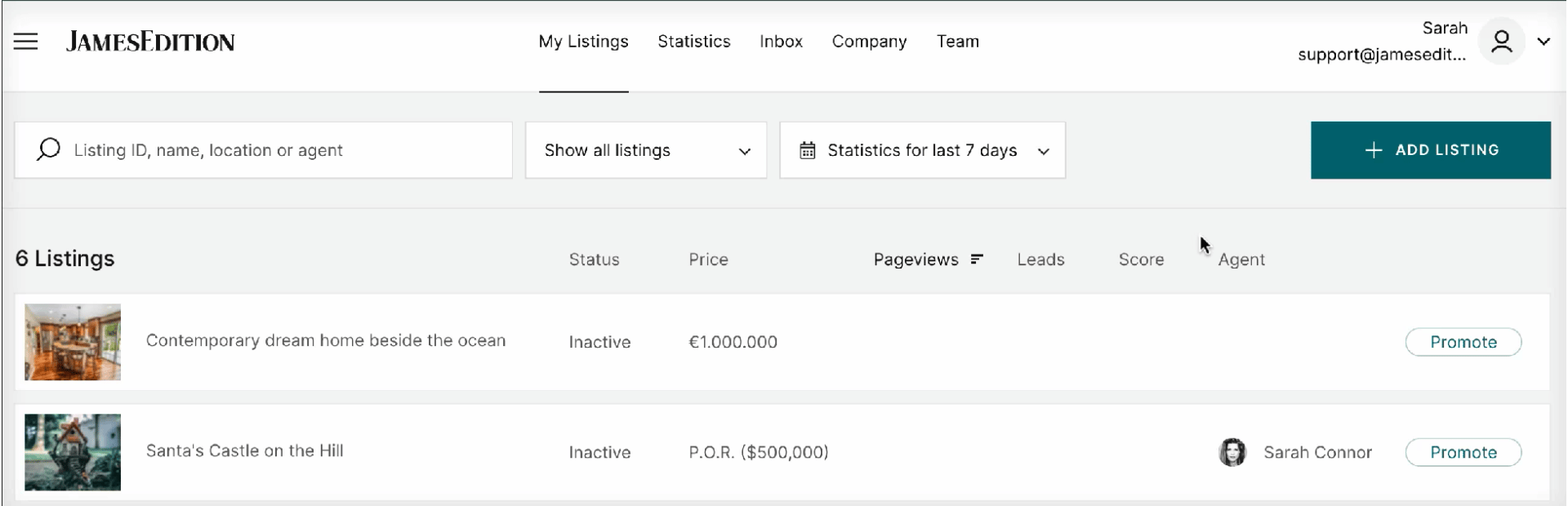Click the Pageviews sort icon

(x=977, y=260)
